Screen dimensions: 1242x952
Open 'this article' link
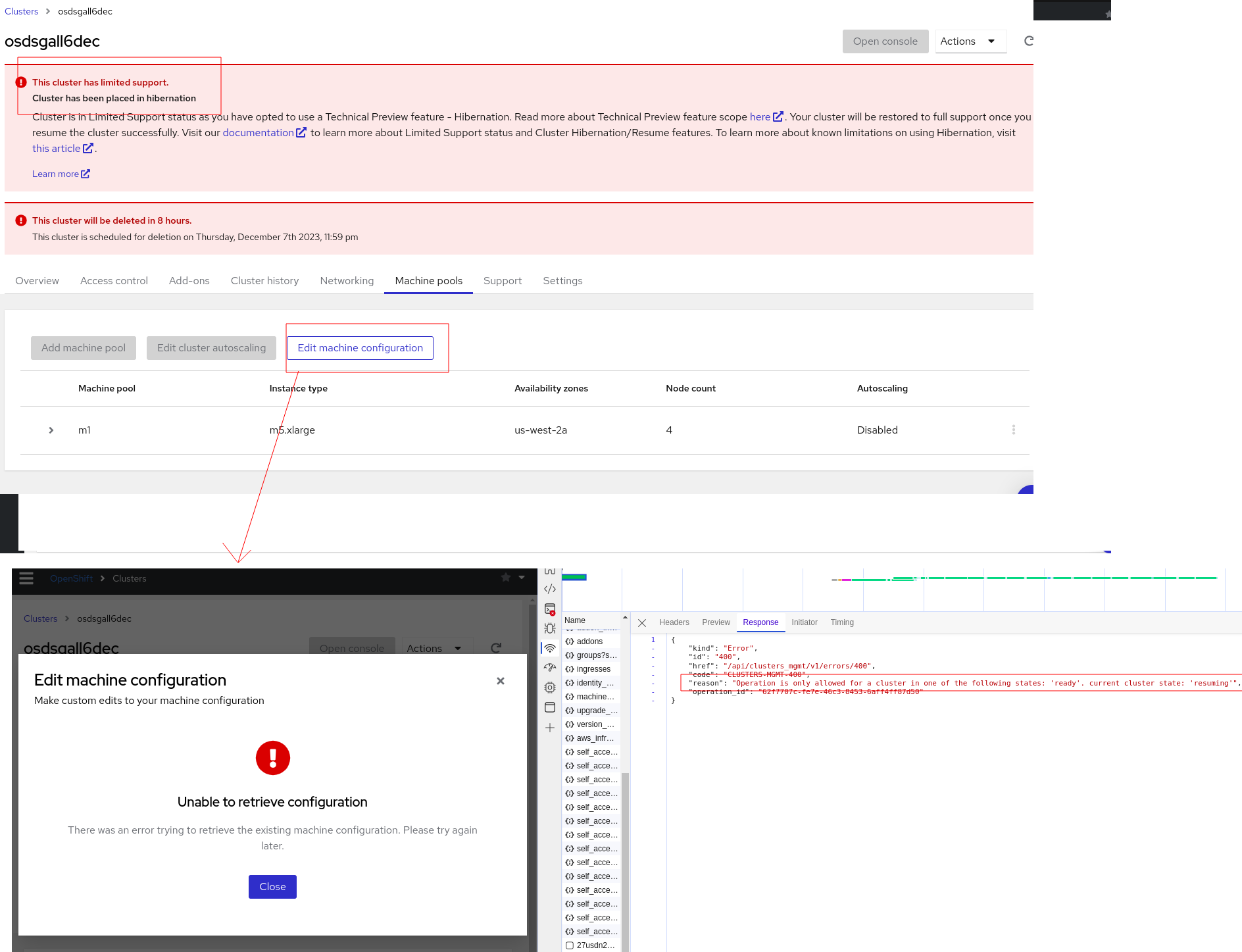click(x=62, y=149)
